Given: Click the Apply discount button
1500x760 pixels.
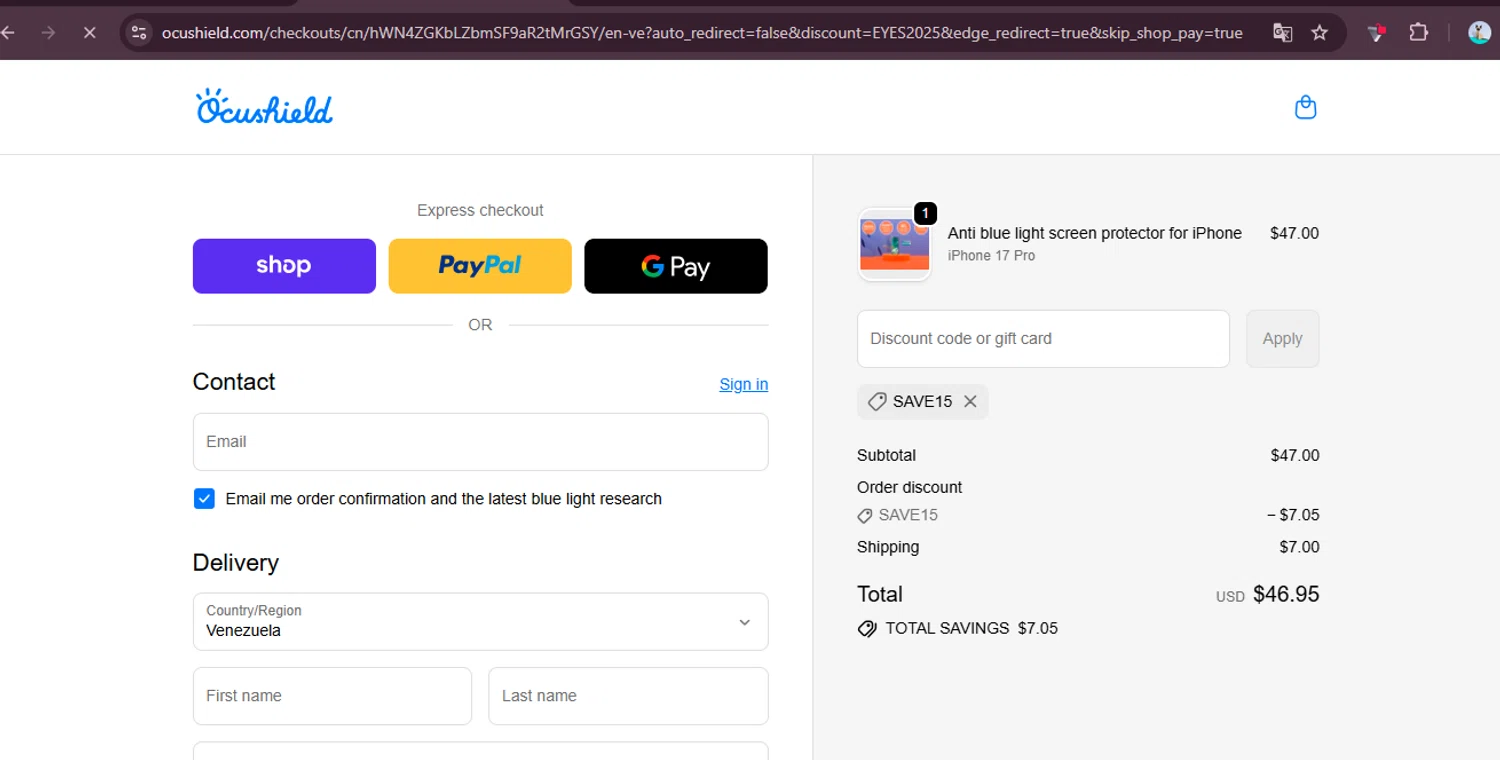Looking at the screenshot, I should click(1282, 339).
